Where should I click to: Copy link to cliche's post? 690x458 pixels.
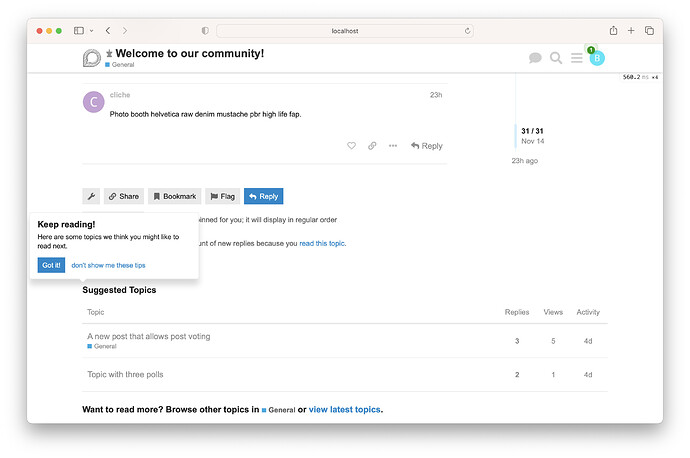(372, 146)
